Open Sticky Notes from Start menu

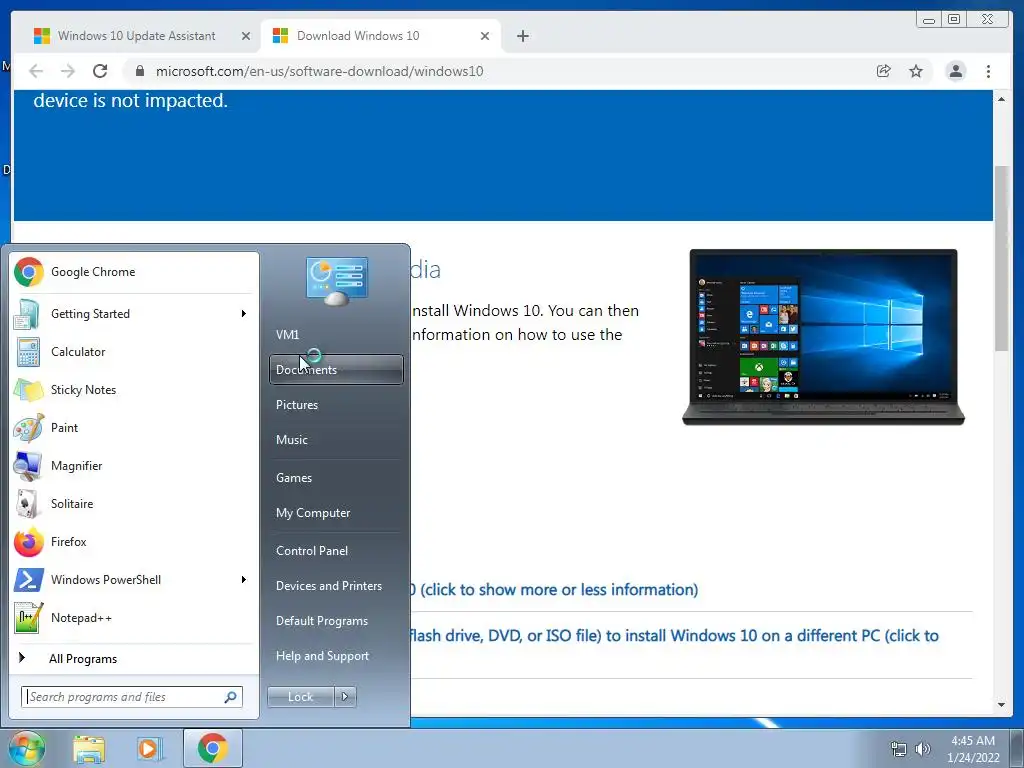click(x=135, y=390)
